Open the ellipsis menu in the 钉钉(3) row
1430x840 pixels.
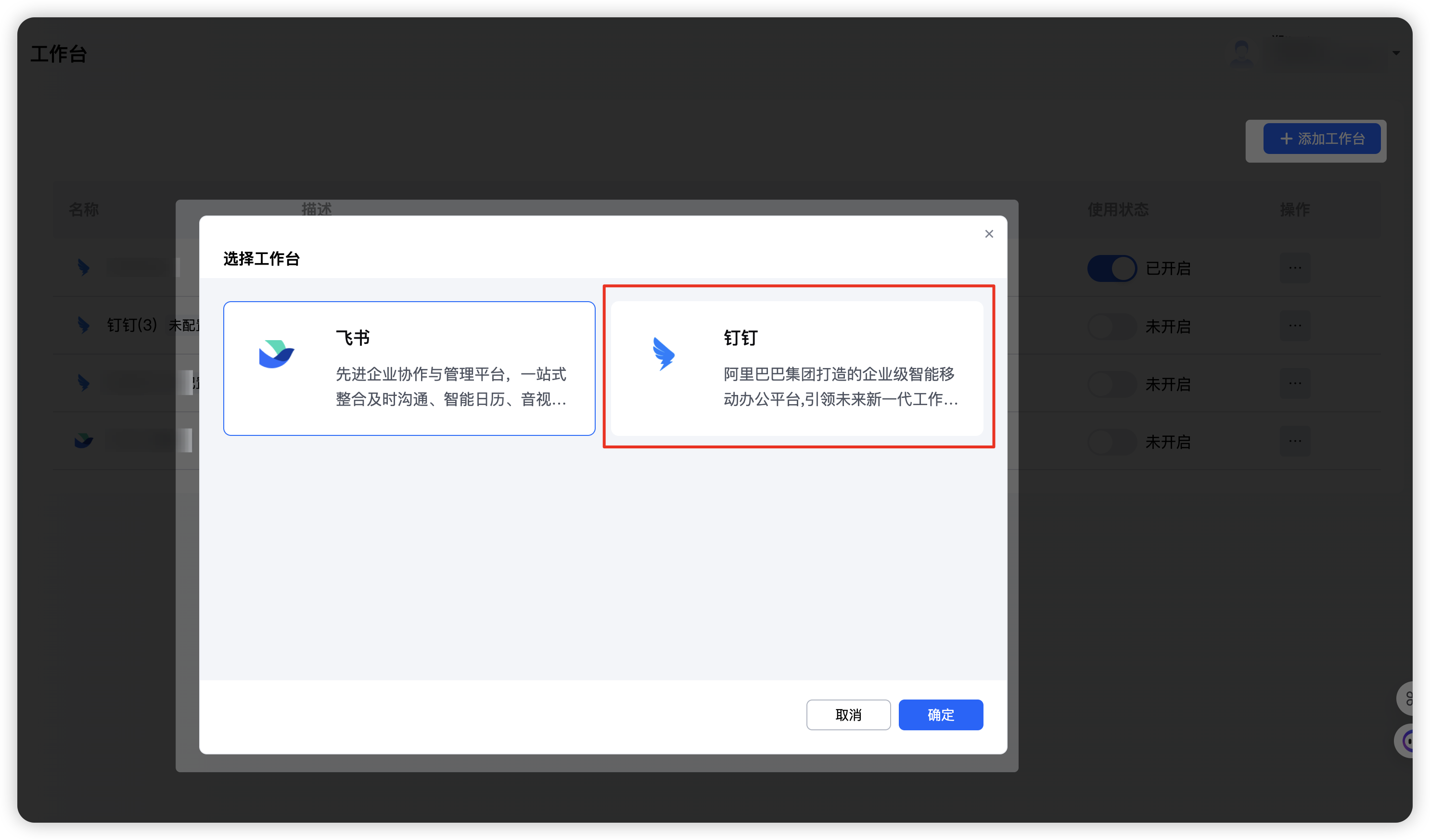[x=1294, y=325]
